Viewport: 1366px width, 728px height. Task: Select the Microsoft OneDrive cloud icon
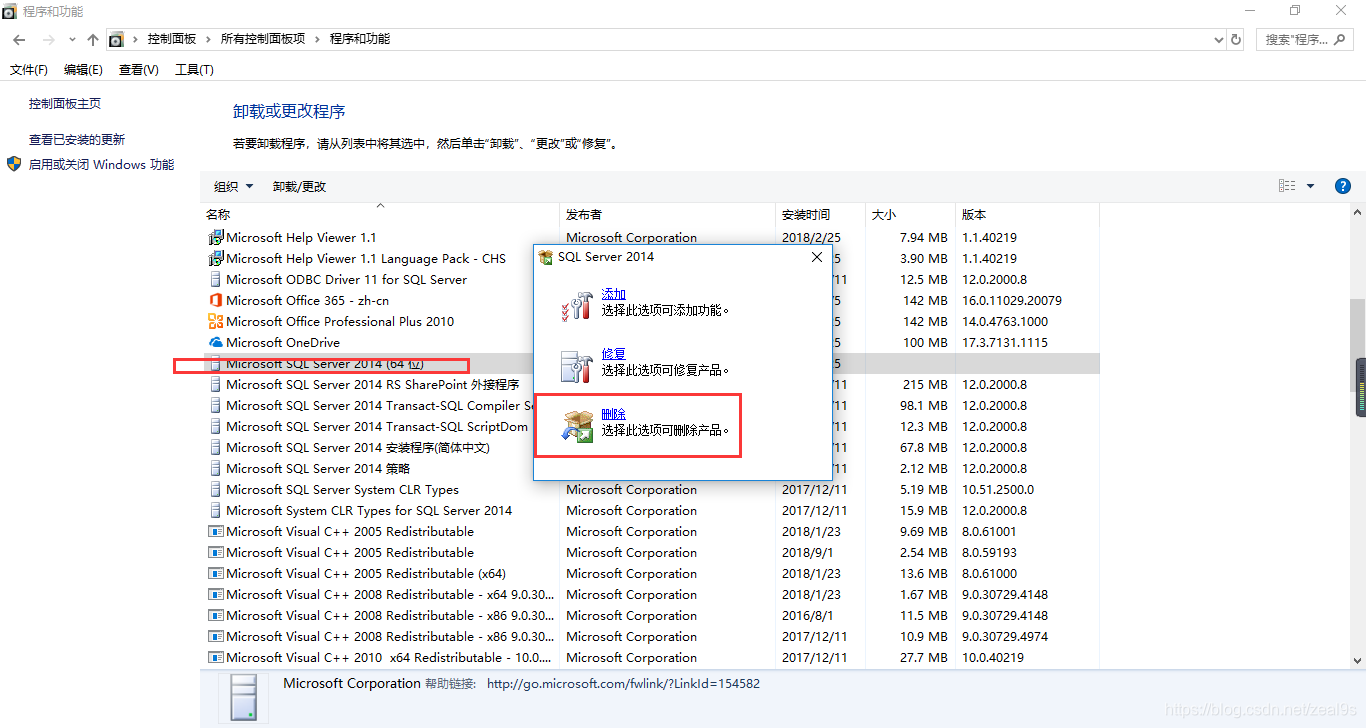(215, 343)
